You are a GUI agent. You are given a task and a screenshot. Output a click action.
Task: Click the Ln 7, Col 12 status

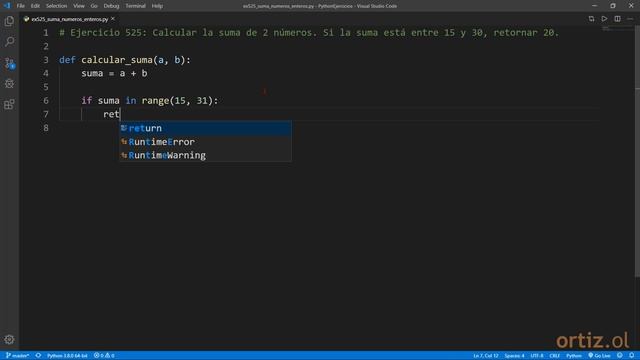[485, 356]
